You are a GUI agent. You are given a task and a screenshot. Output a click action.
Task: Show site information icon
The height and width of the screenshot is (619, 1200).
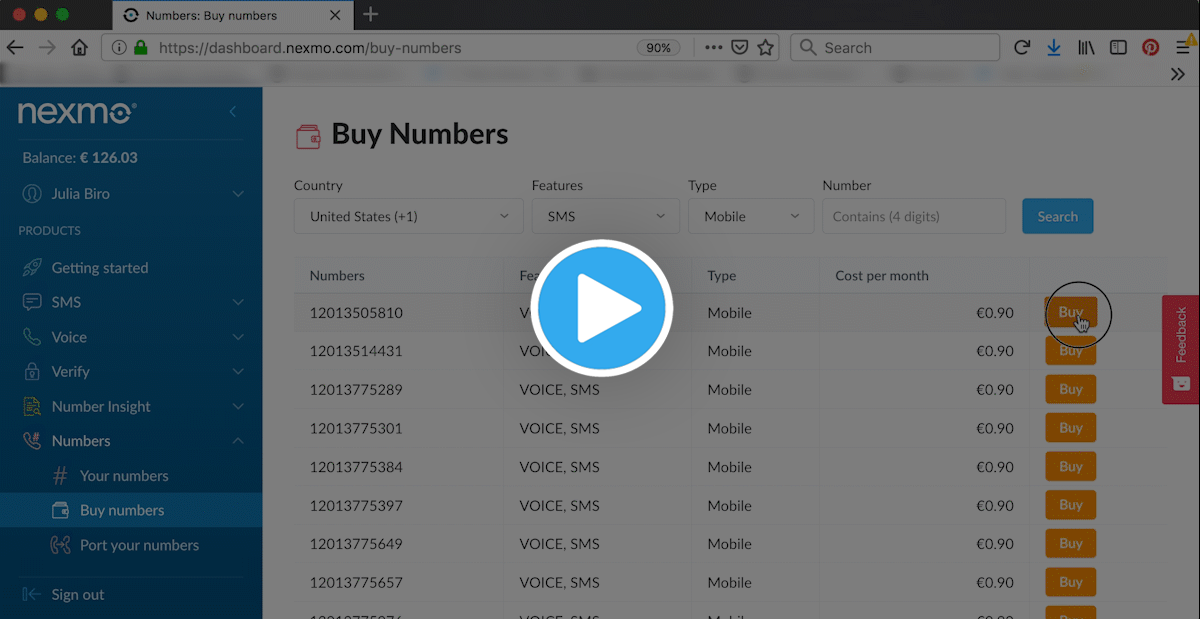click(x=118, y=47)
